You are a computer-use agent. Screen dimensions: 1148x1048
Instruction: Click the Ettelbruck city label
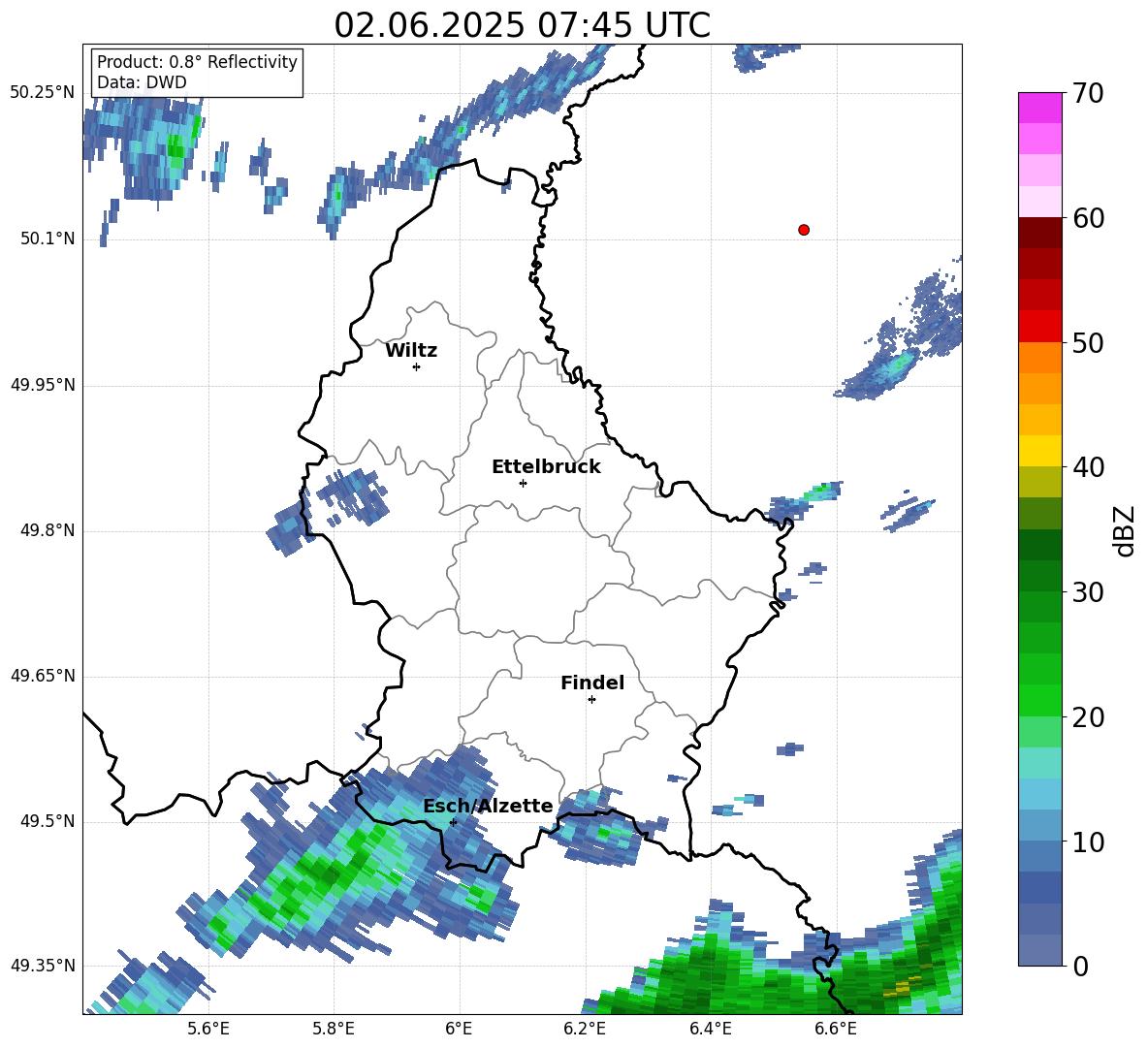pos(546,467)
